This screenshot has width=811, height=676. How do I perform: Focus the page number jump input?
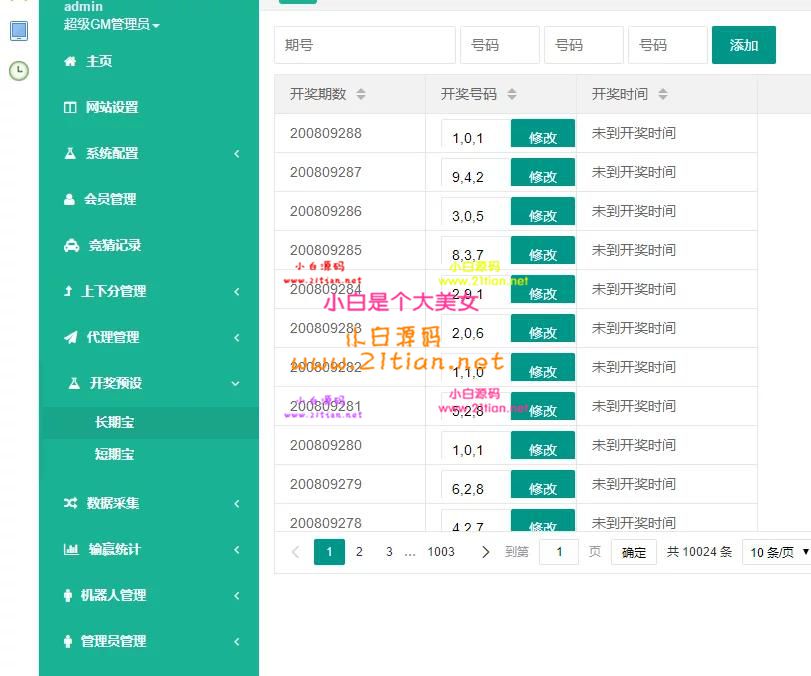559,552
